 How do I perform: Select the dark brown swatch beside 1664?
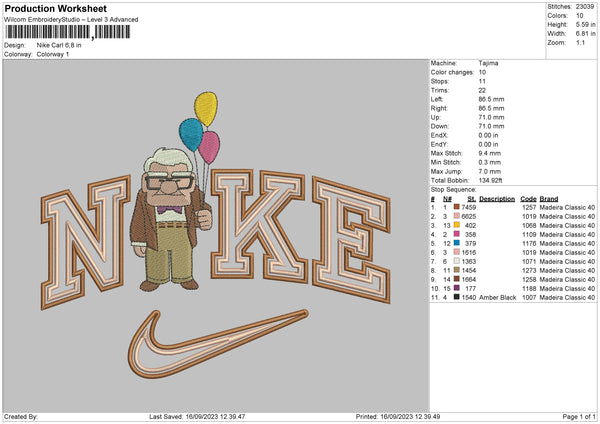tap(456, 279)
